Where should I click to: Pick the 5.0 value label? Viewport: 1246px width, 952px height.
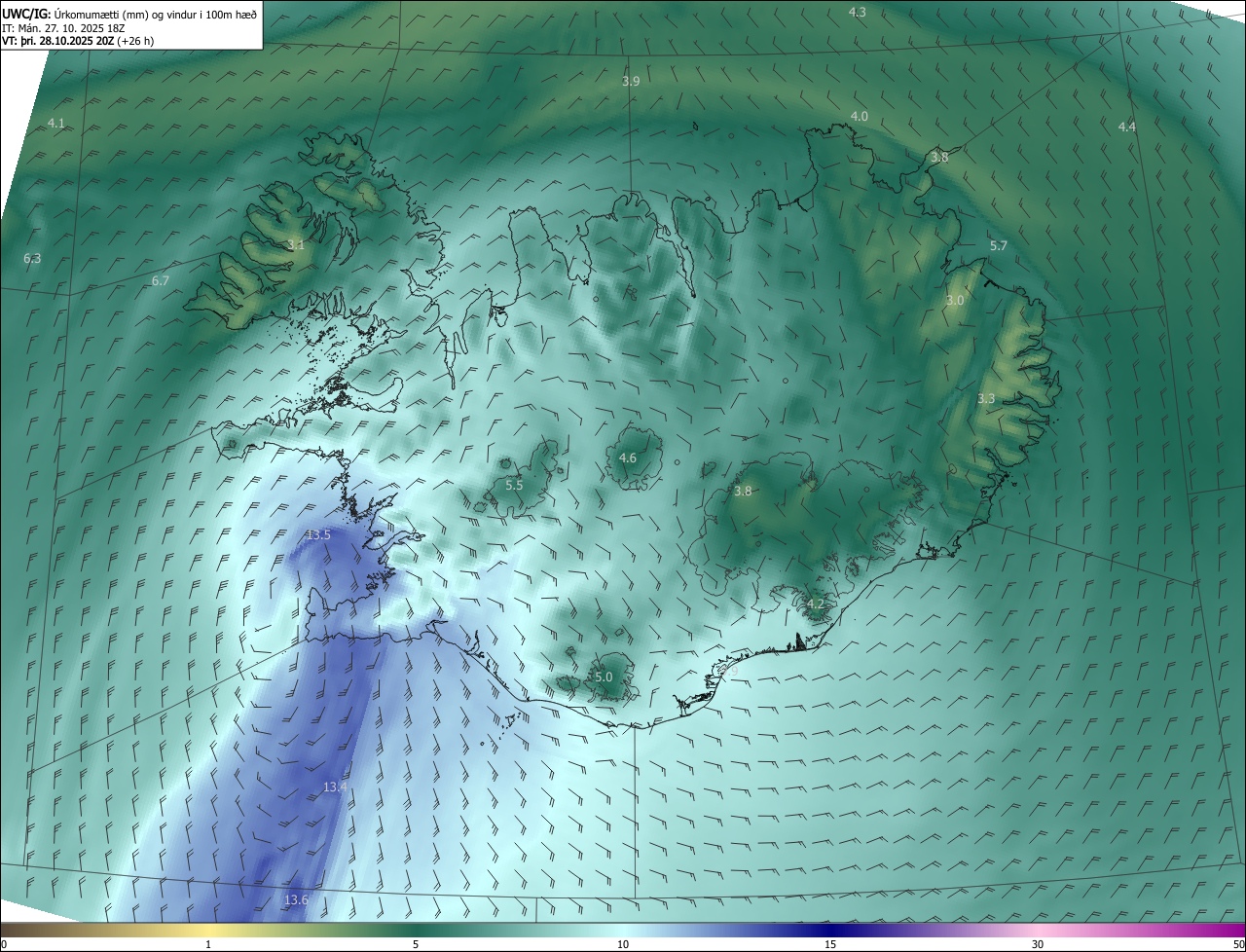(x=604, y=677)
